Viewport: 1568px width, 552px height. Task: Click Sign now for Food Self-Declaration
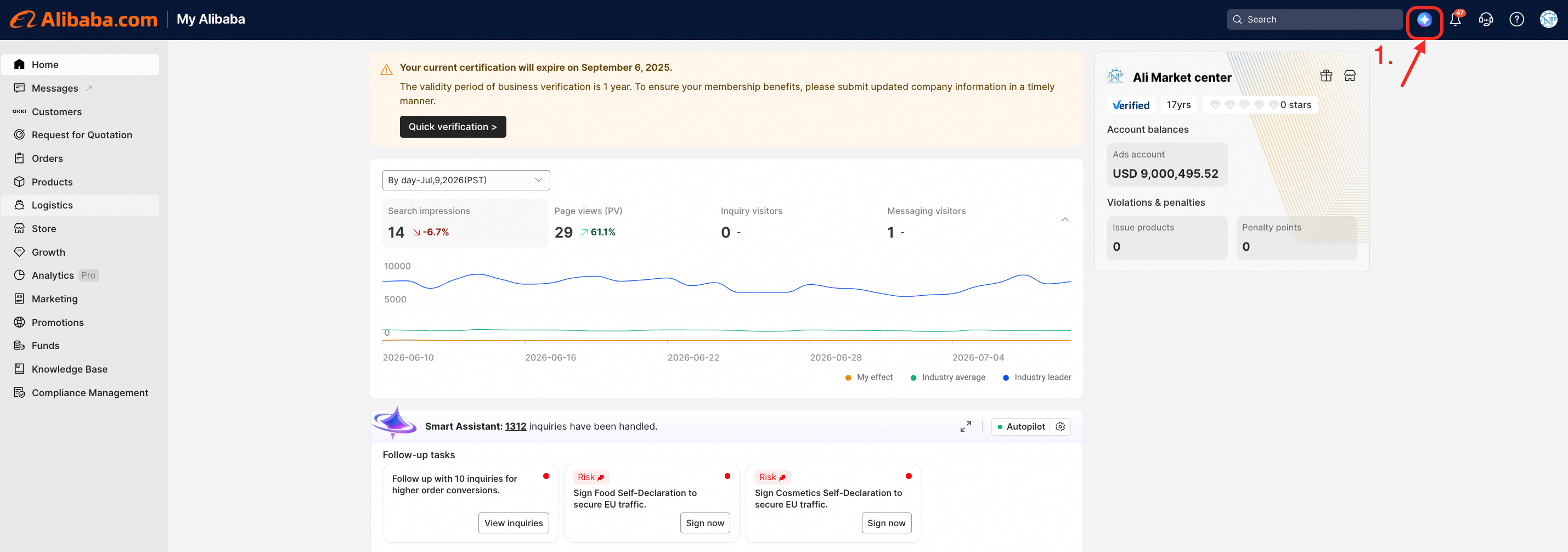[x=705, y=523]
